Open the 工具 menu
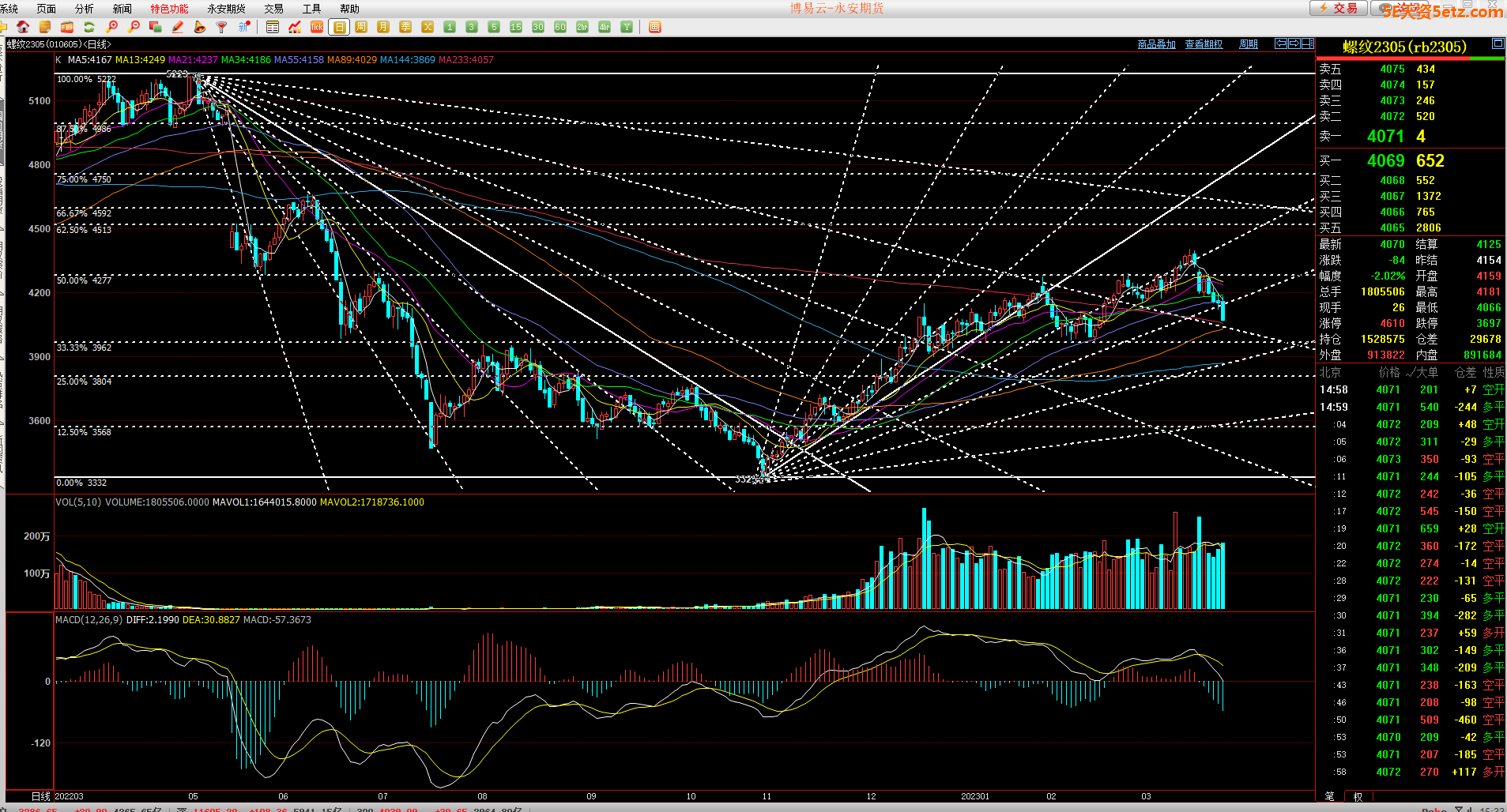Screen dimensions: 1507x812 [311, 9]
